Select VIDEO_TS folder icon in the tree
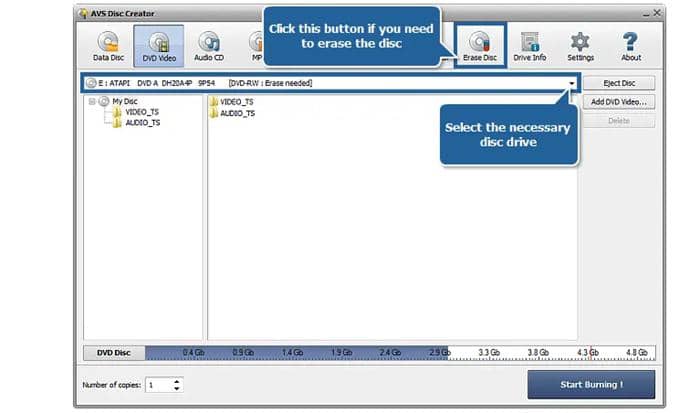The image size is (700, 413). (x=117, y=112)
